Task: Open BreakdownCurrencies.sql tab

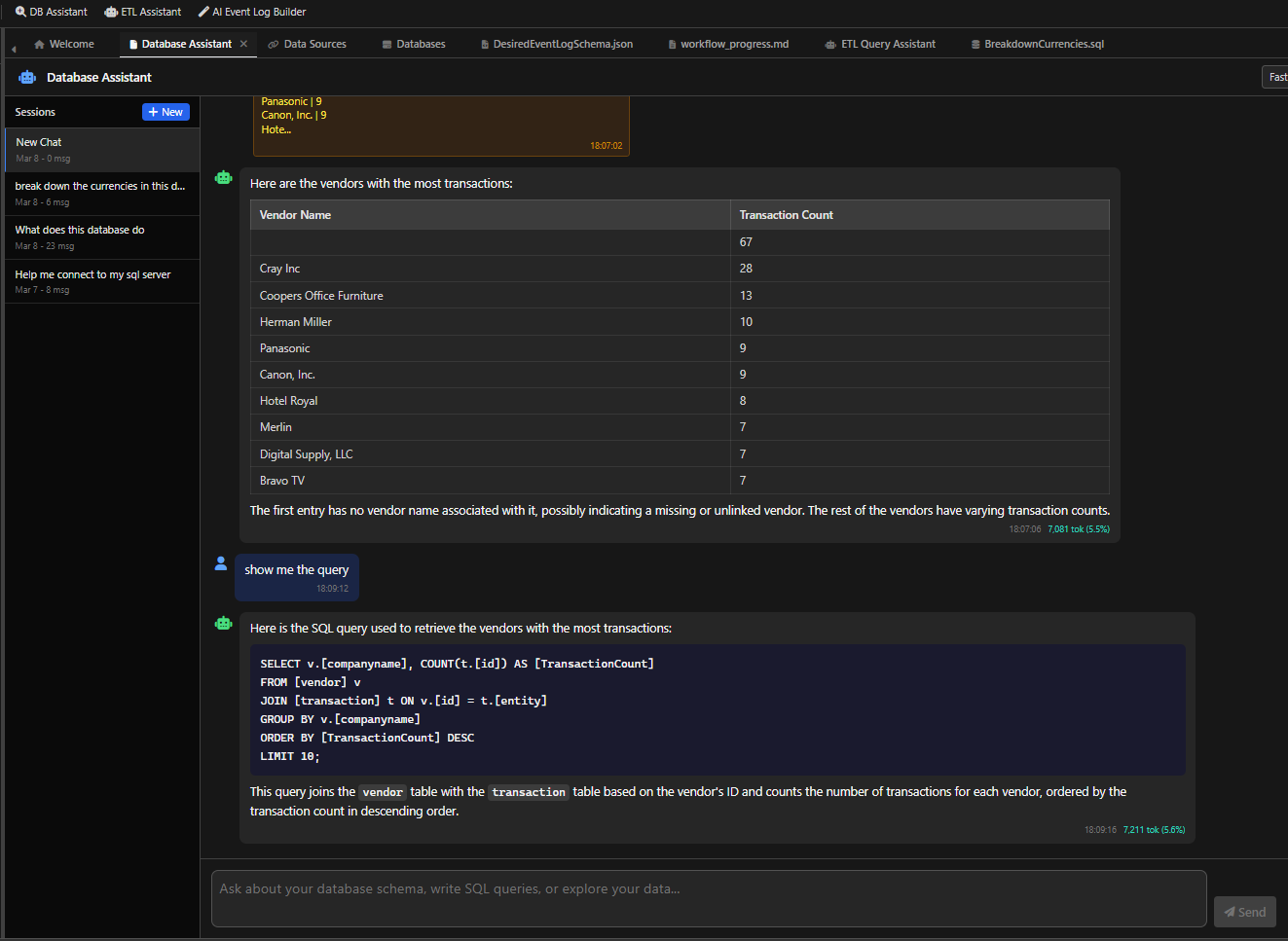Action: pos(1038,44)
